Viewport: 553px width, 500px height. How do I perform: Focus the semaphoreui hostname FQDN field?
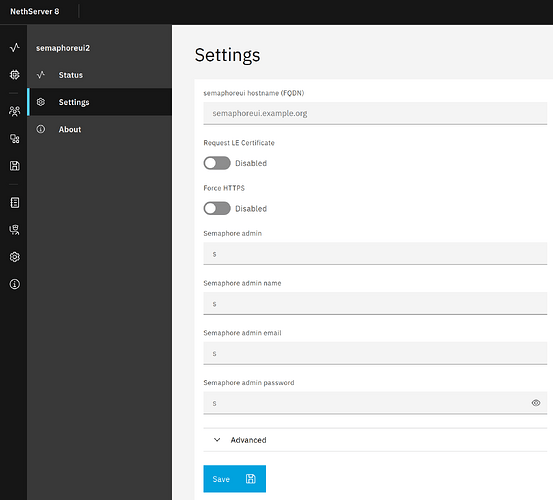(x=375, y=113)
